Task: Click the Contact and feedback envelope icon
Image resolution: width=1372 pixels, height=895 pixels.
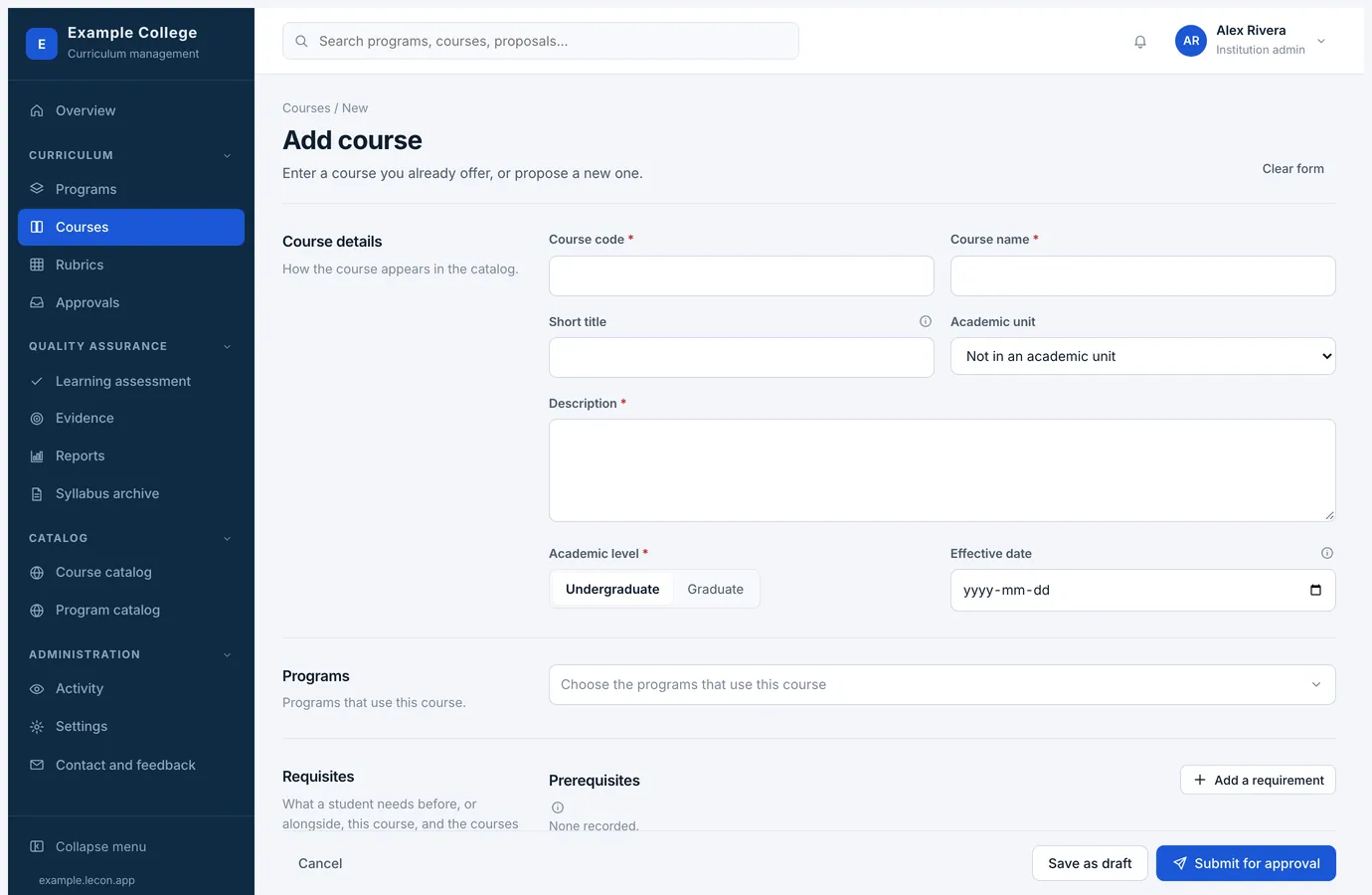Action: (37, 765)
